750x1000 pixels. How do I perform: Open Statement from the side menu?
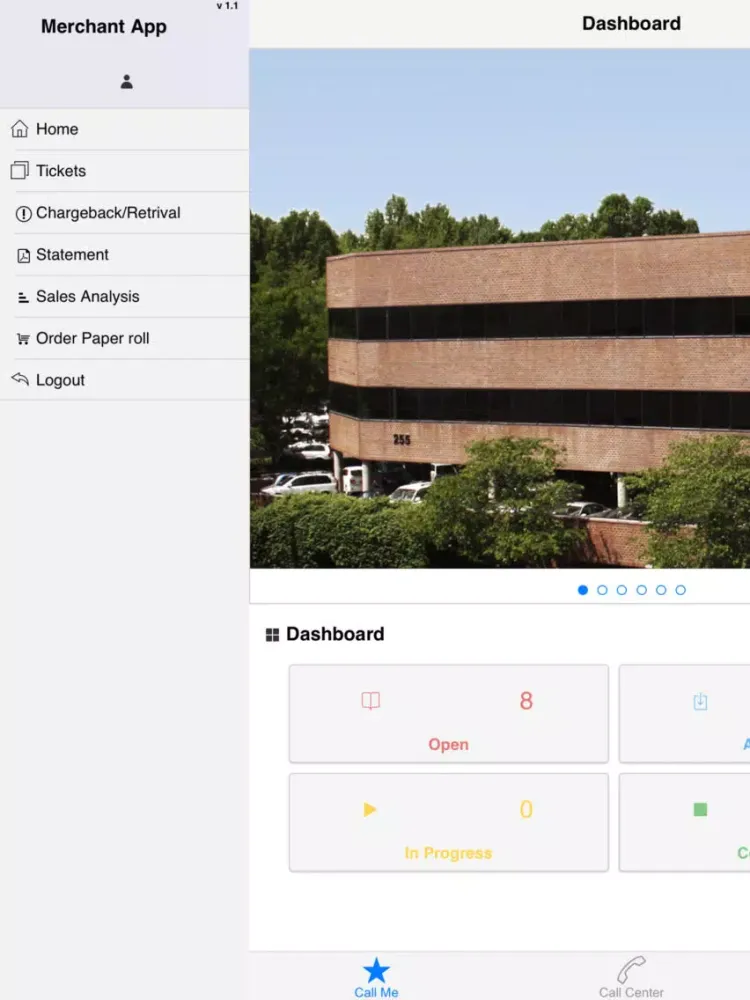coord(124,254)
